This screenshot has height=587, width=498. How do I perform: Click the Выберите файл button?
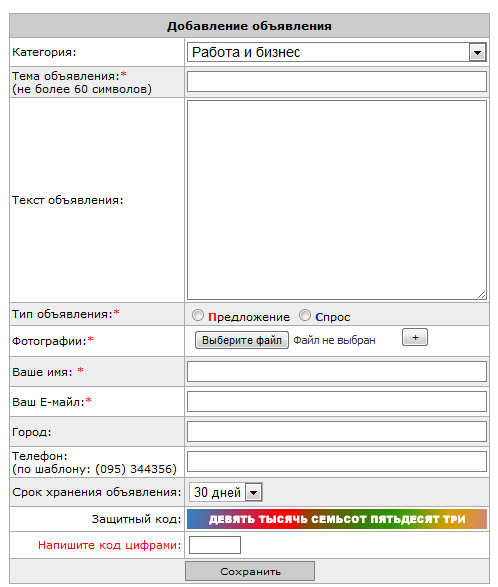click(242, 340)
